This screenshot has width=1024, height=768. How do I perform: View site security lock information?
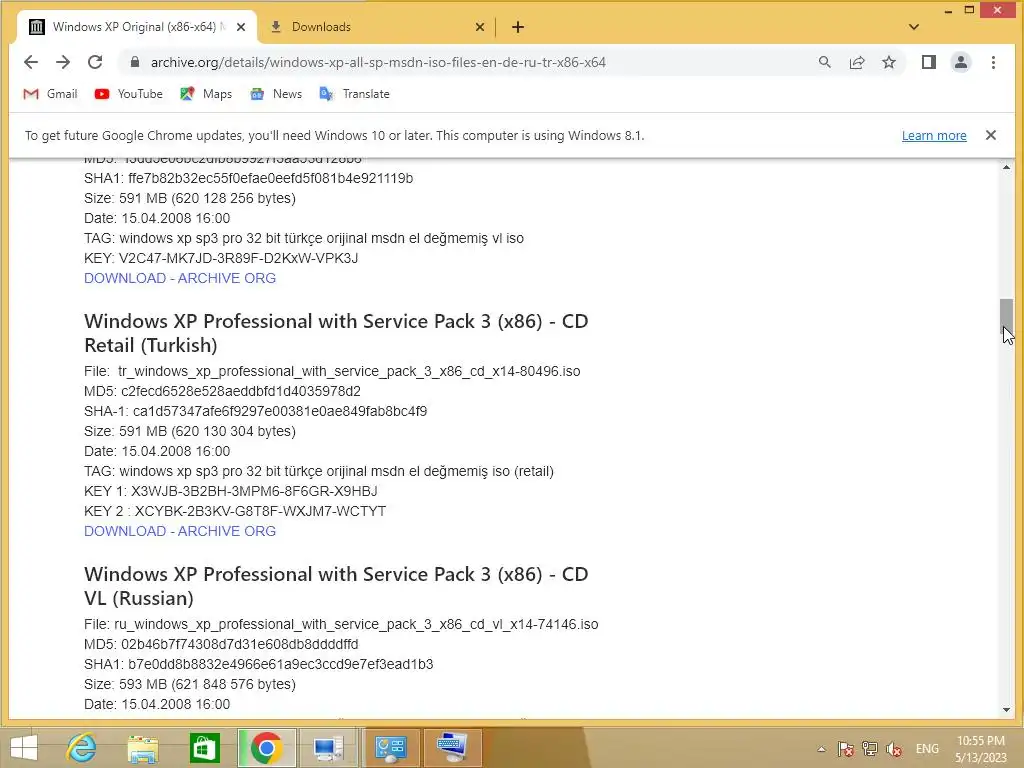[135, 62]
